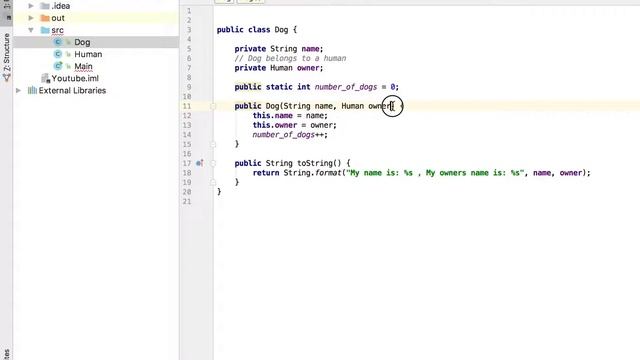The image size is (640, 360).
Task: Fold the toString method at line 17
Action: (x=213, y=163)
